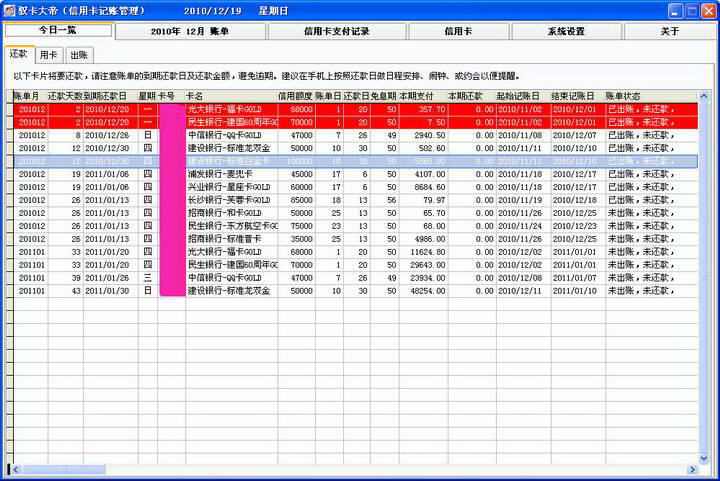Select the 信用卡 top tab
Image resolution: width=720 pixels, height=481 pixels.
pos(458,32)
